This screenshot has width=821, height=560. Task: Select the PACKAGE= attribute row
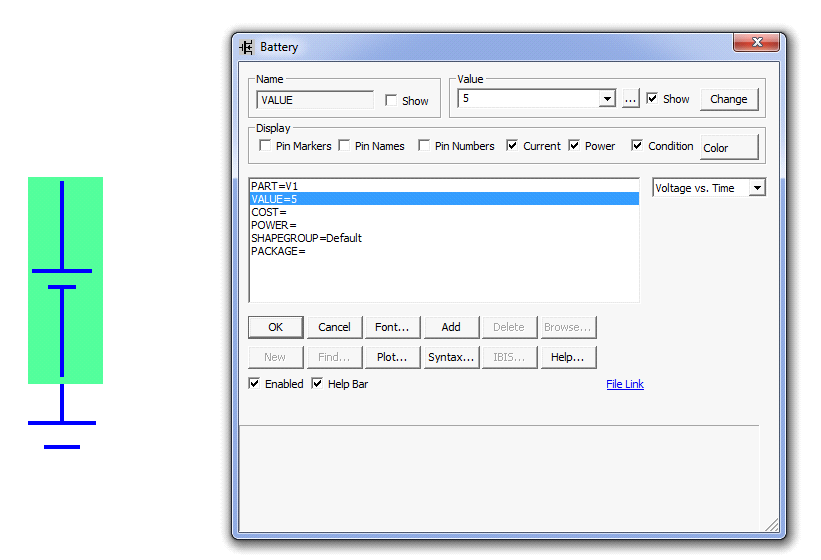click(x=444, y=251)
